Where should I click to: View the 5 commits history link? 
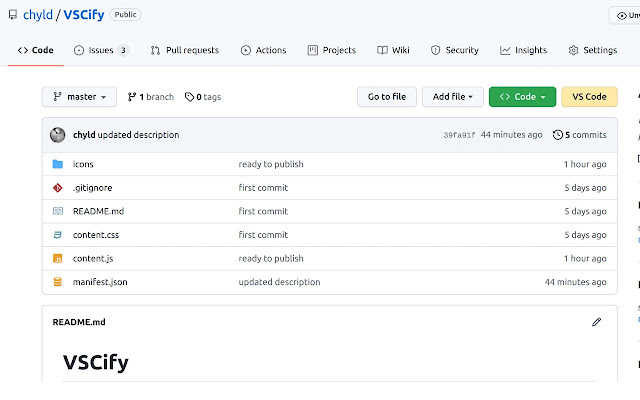[580, 135]
